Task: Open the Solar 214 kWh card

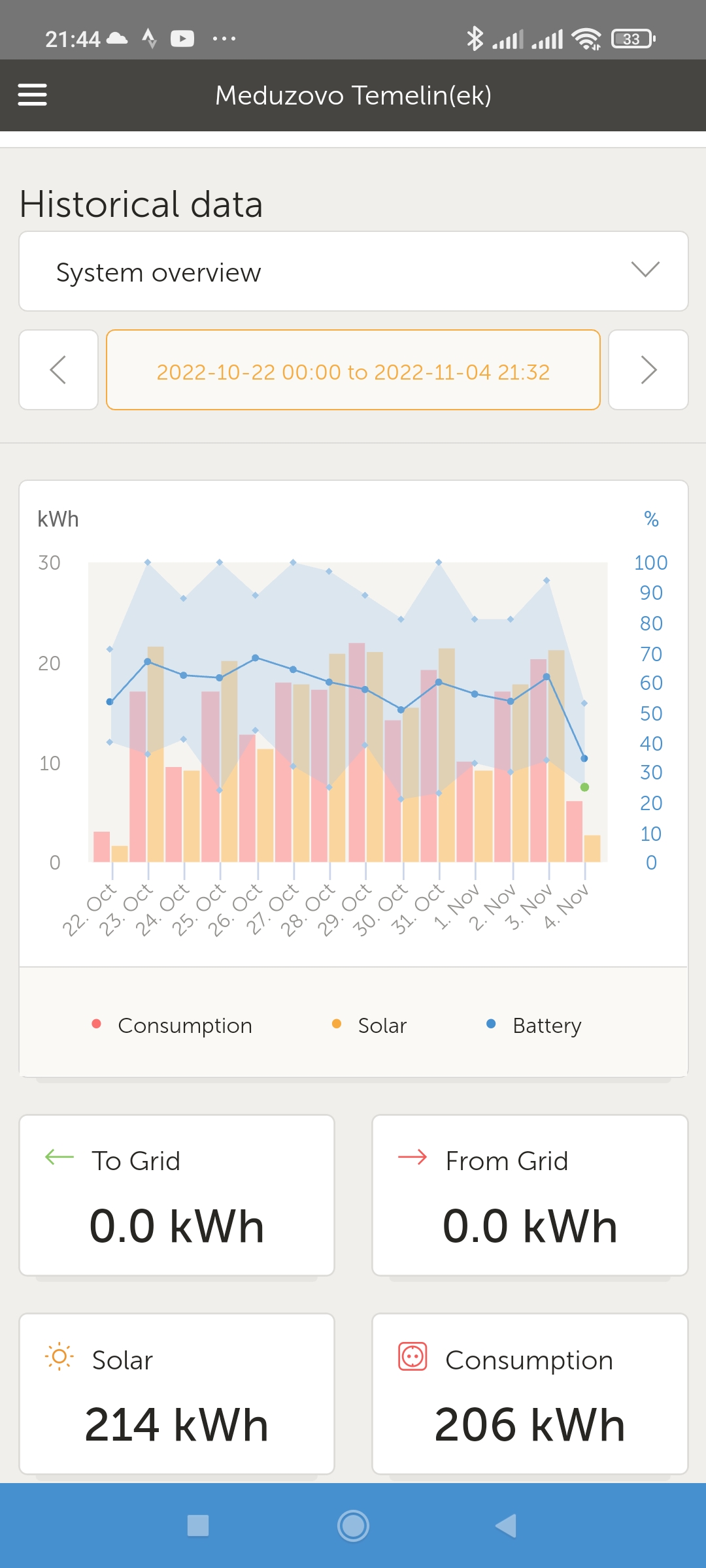Action: (176, 1394)
